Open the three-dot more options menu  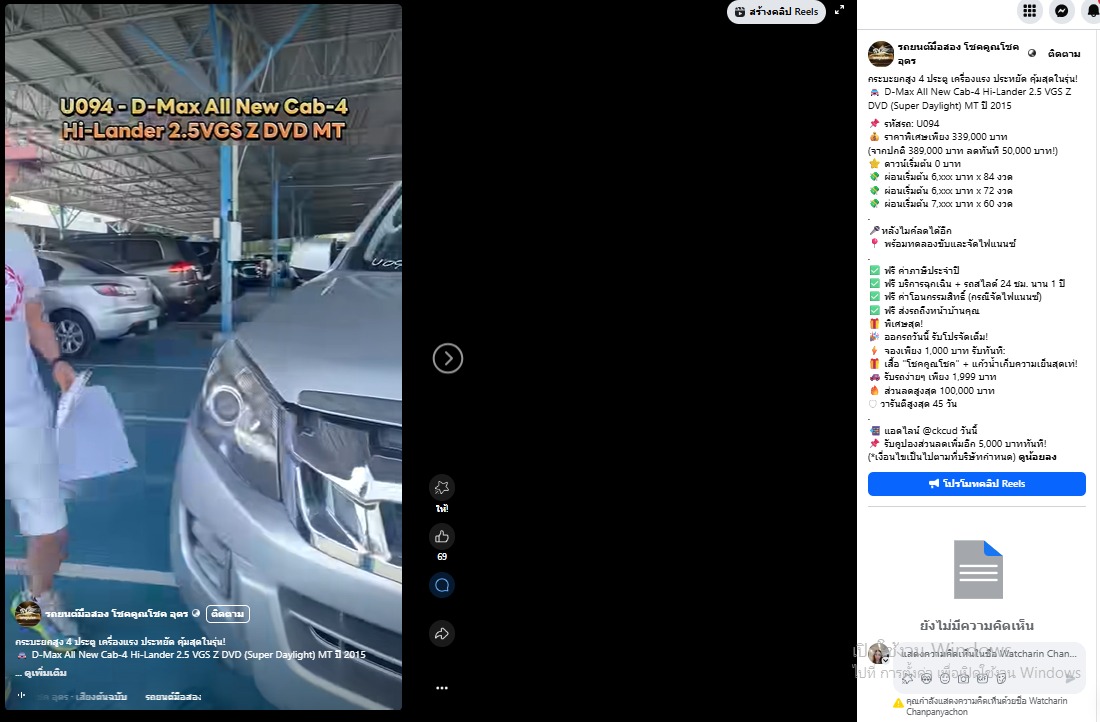(441, 688)
